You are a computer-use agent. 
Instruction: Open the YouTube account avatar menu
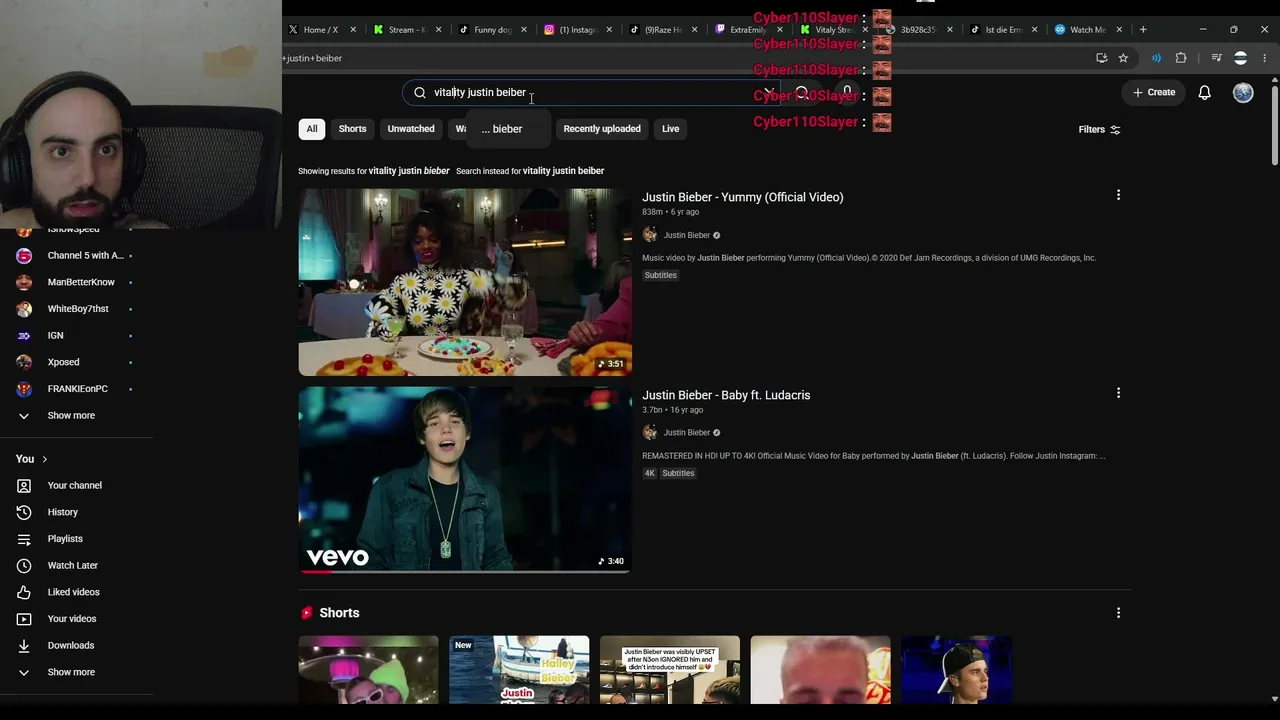pos(1243,92)
